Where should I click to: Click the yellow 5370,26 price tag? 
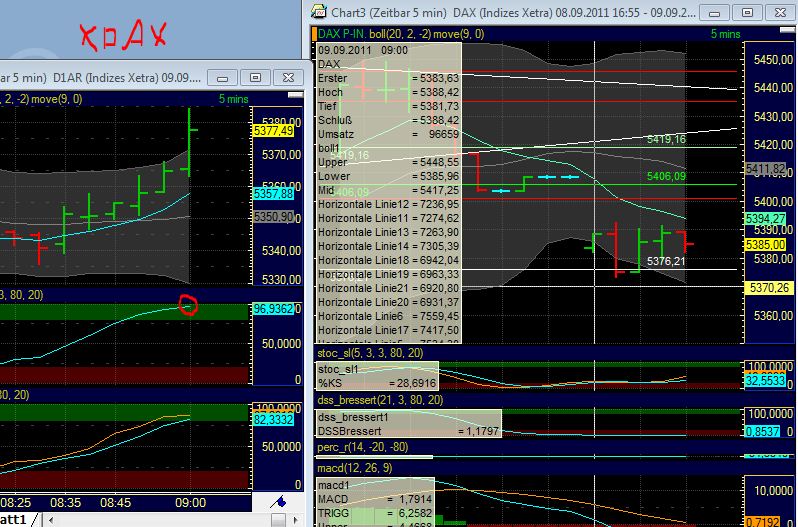click(x=769, y=288)
